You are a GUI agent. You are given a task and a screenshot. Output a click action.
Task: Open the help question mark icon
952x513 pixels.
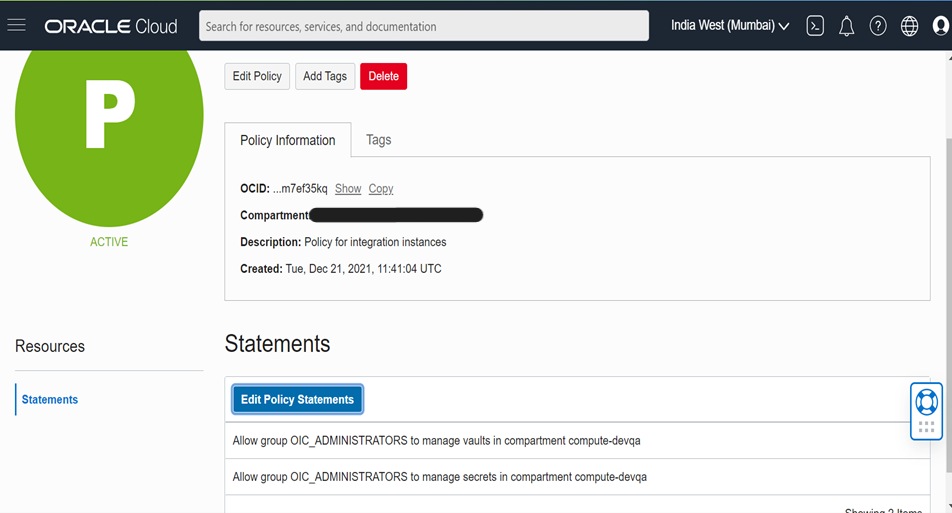pyautogui.click(x=878, y=25)
